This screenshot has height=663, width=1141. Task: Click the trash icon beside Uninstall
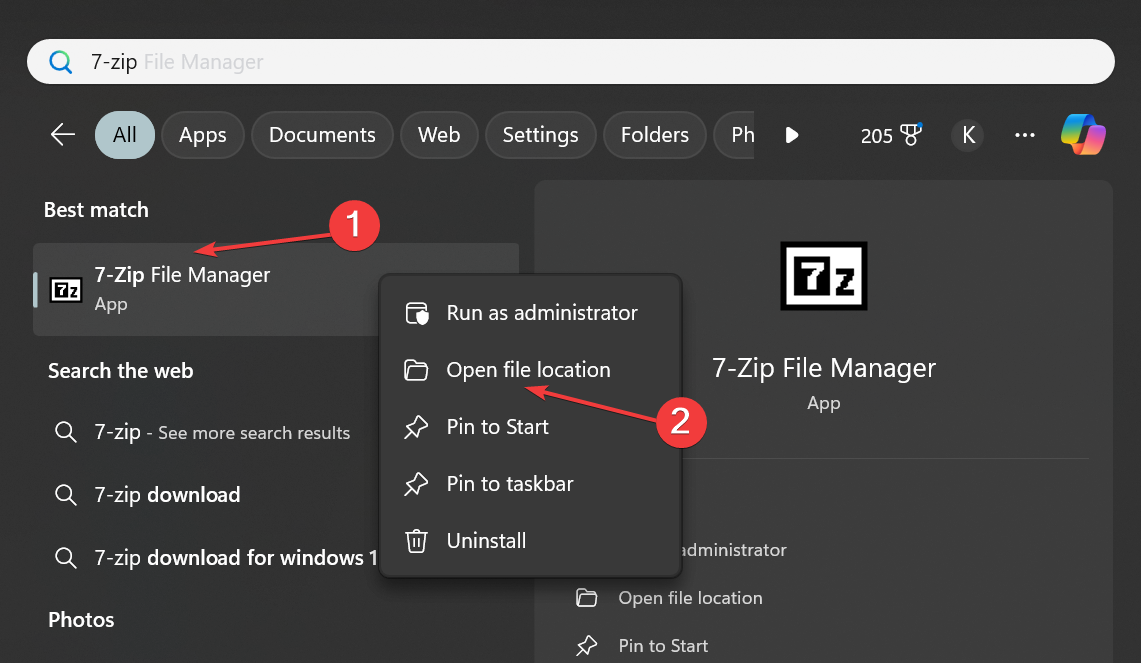[x=416, y=541]
